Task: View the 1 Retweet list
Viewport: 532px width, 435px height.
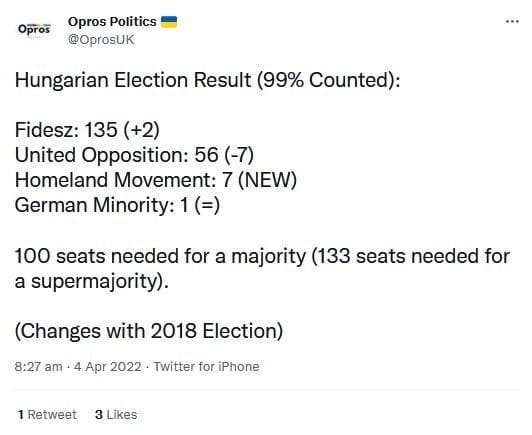Action: point(47,415)
